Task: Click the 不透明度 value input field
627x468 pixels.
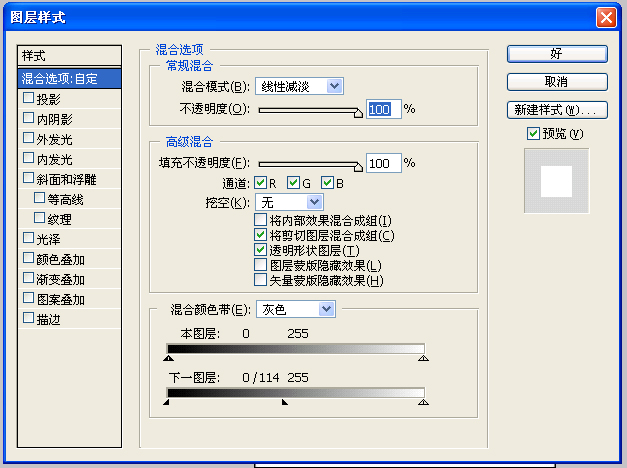Action: pyautogui.click(x=383, y=109)
